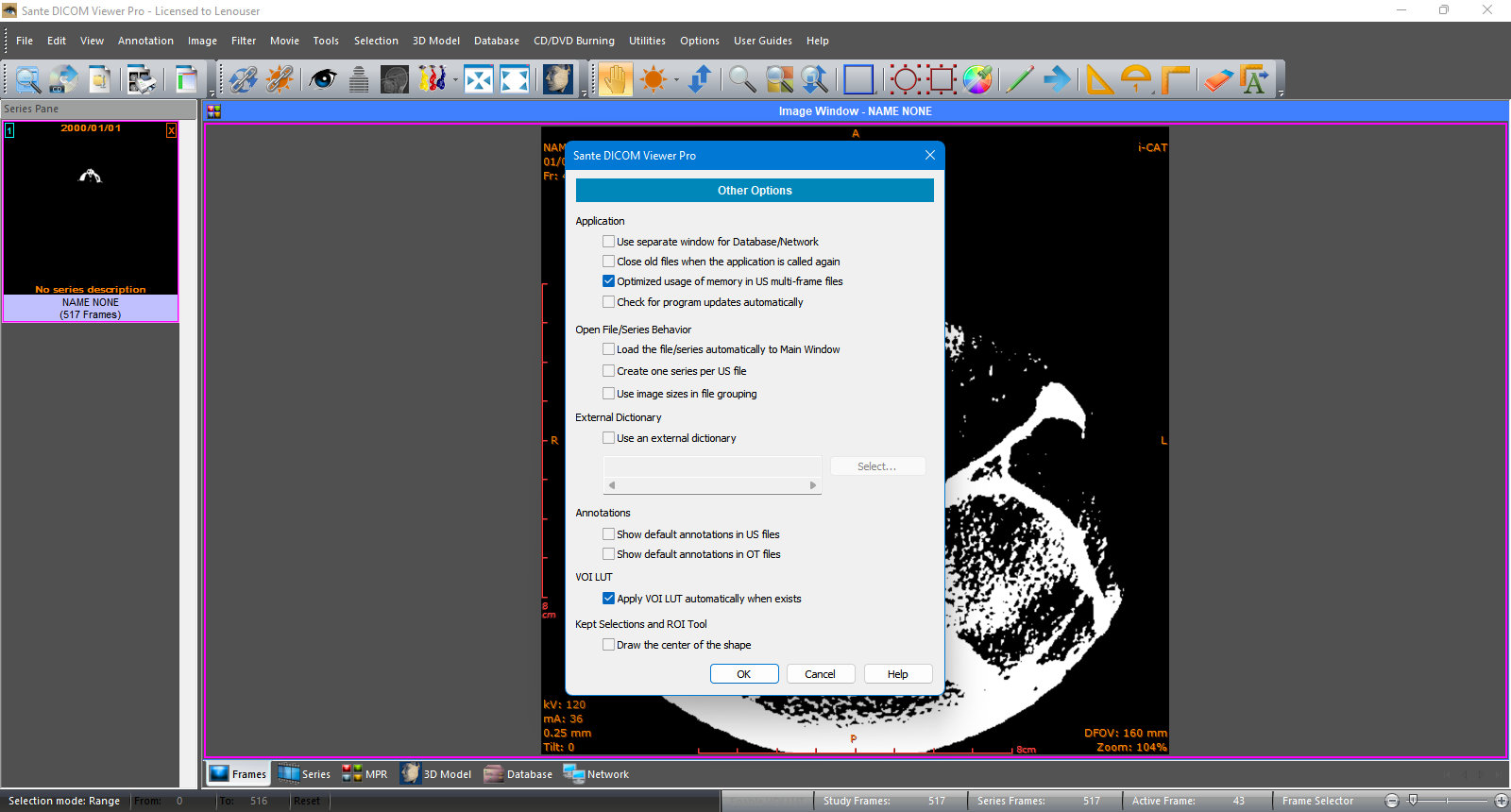The height and width of the screenshot is (812, 1511).
Task: Select the magnifying glass zoom tool
Action: (742, 79)
